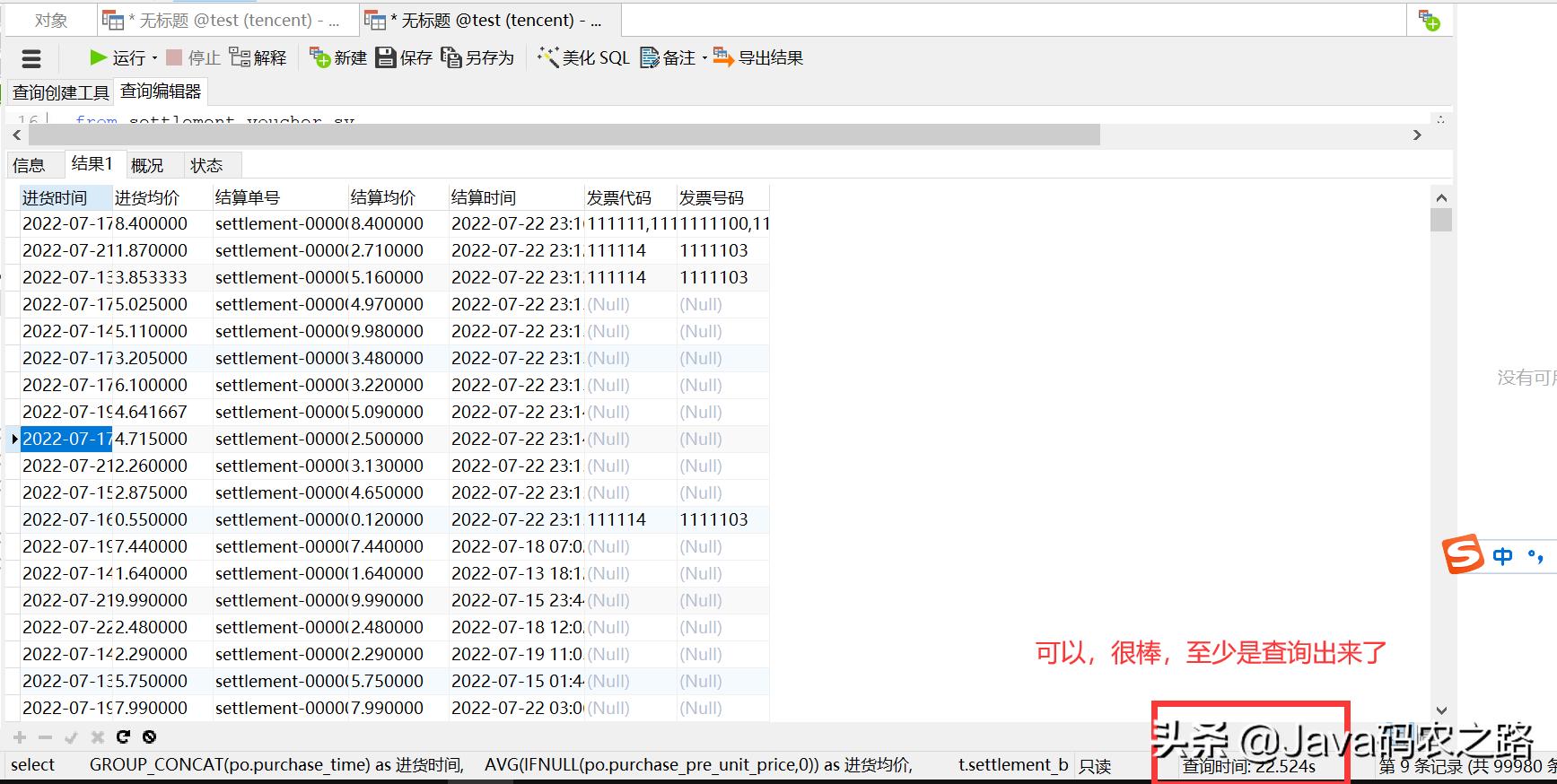1557x784 pixels.
Task: Open the hamburger menu icon
Action: tap(31, 59)
